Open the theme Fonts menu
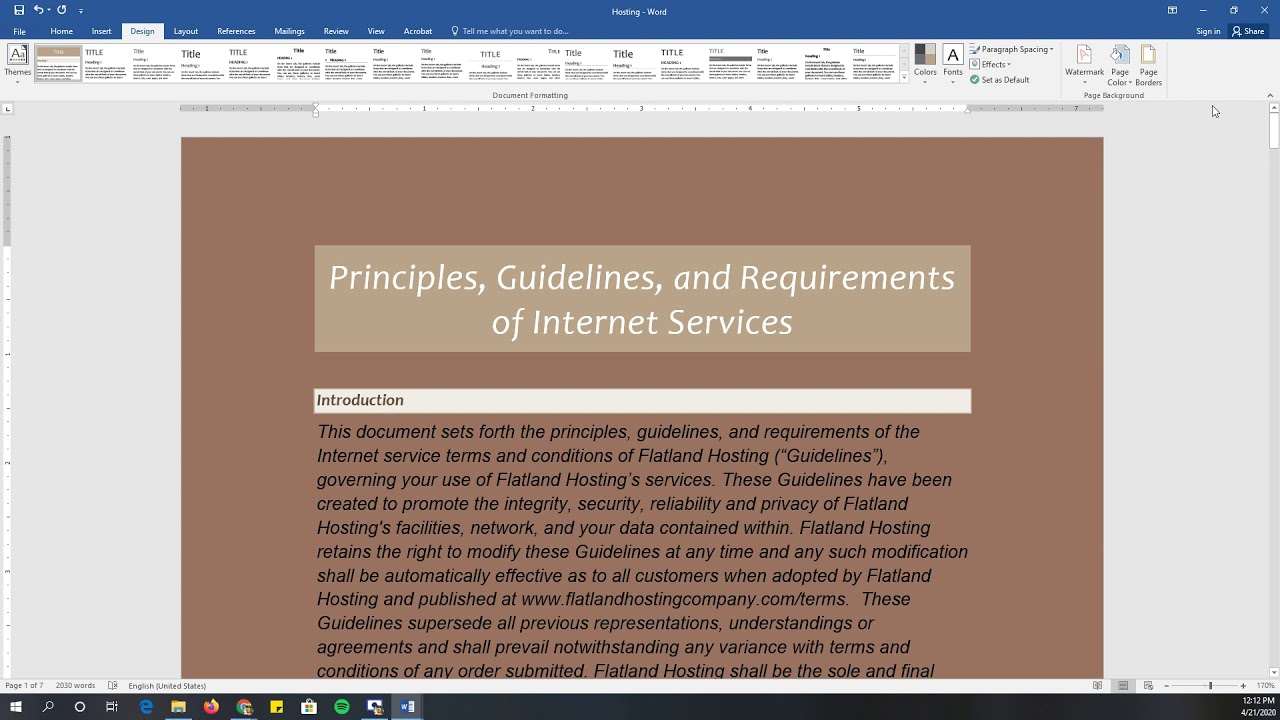Image resolution: width=1280 pixels, height=720 pixels. 953,63
